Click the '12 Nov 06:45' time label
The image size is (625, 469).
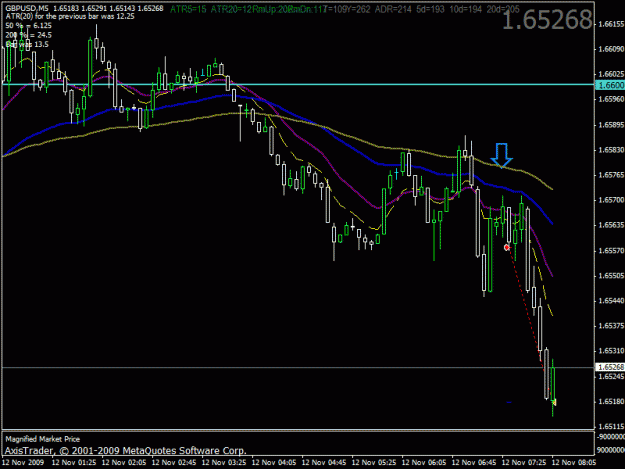474,463
